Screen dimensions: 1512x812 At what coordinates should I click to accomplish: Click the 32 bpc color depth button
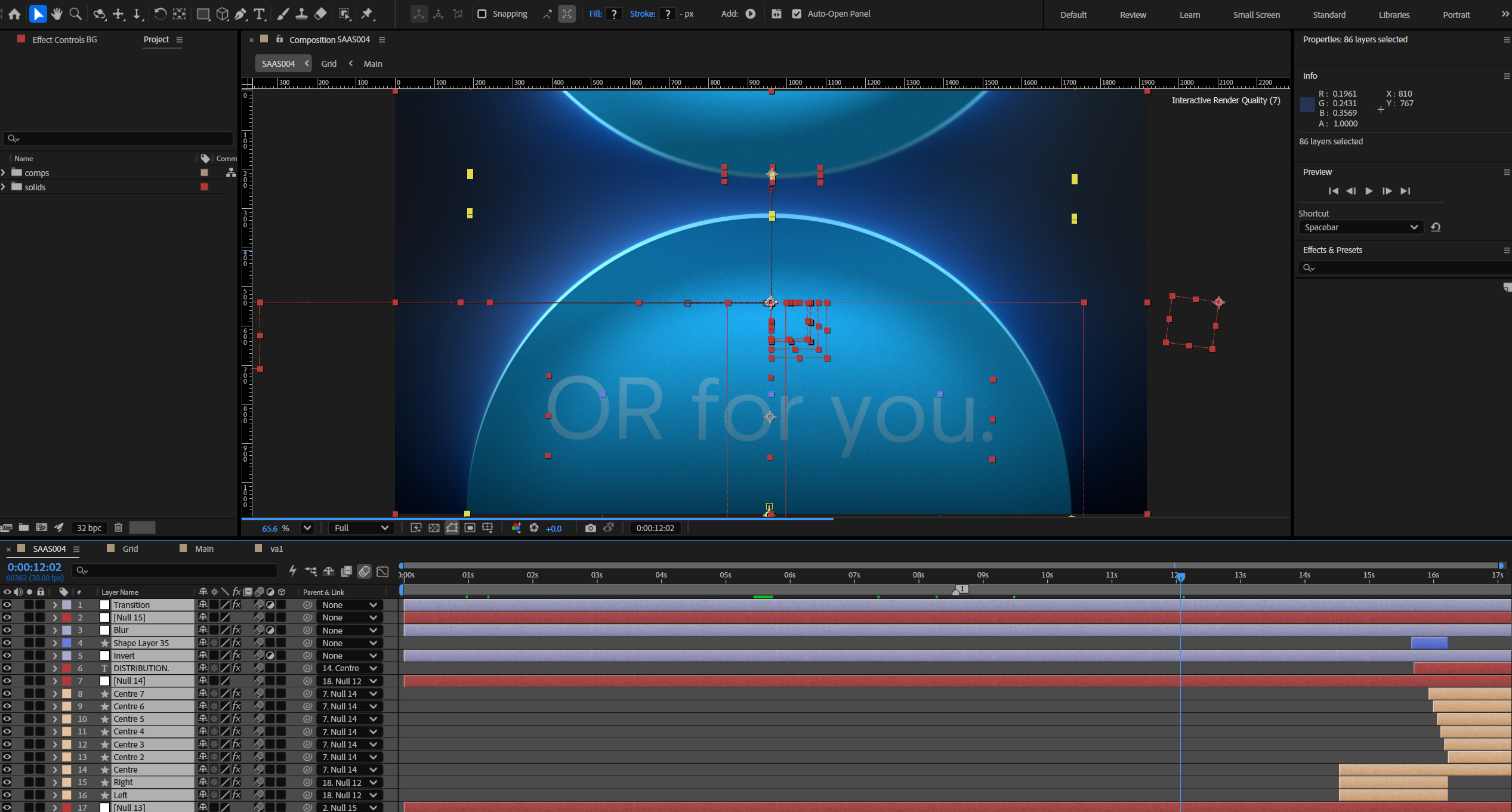[89, 528]
